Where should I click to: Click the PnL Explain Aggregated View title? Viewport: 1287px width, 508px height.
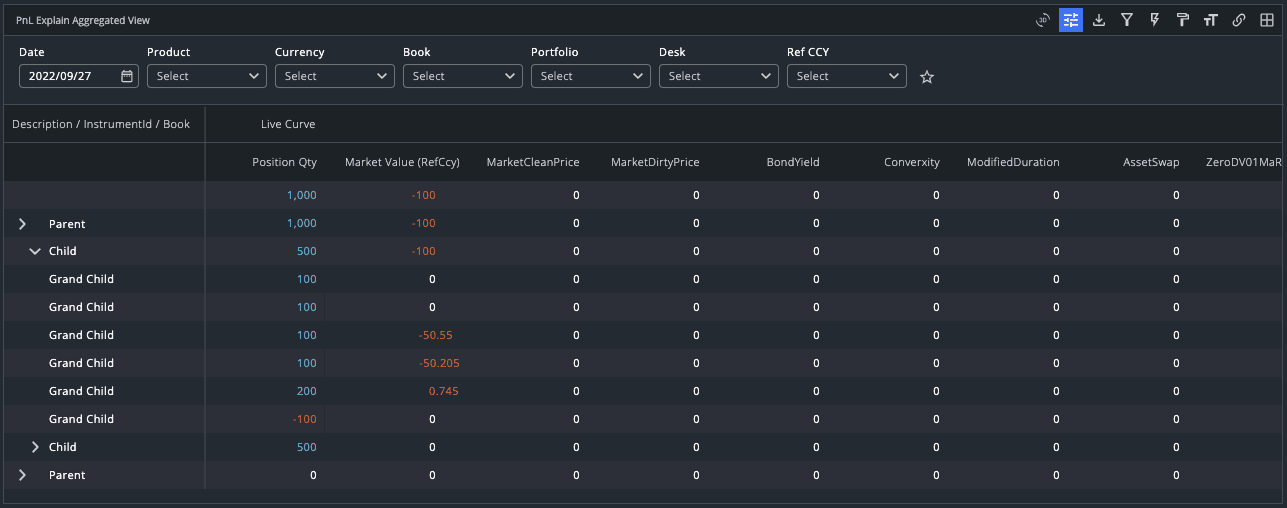(83, 20)
